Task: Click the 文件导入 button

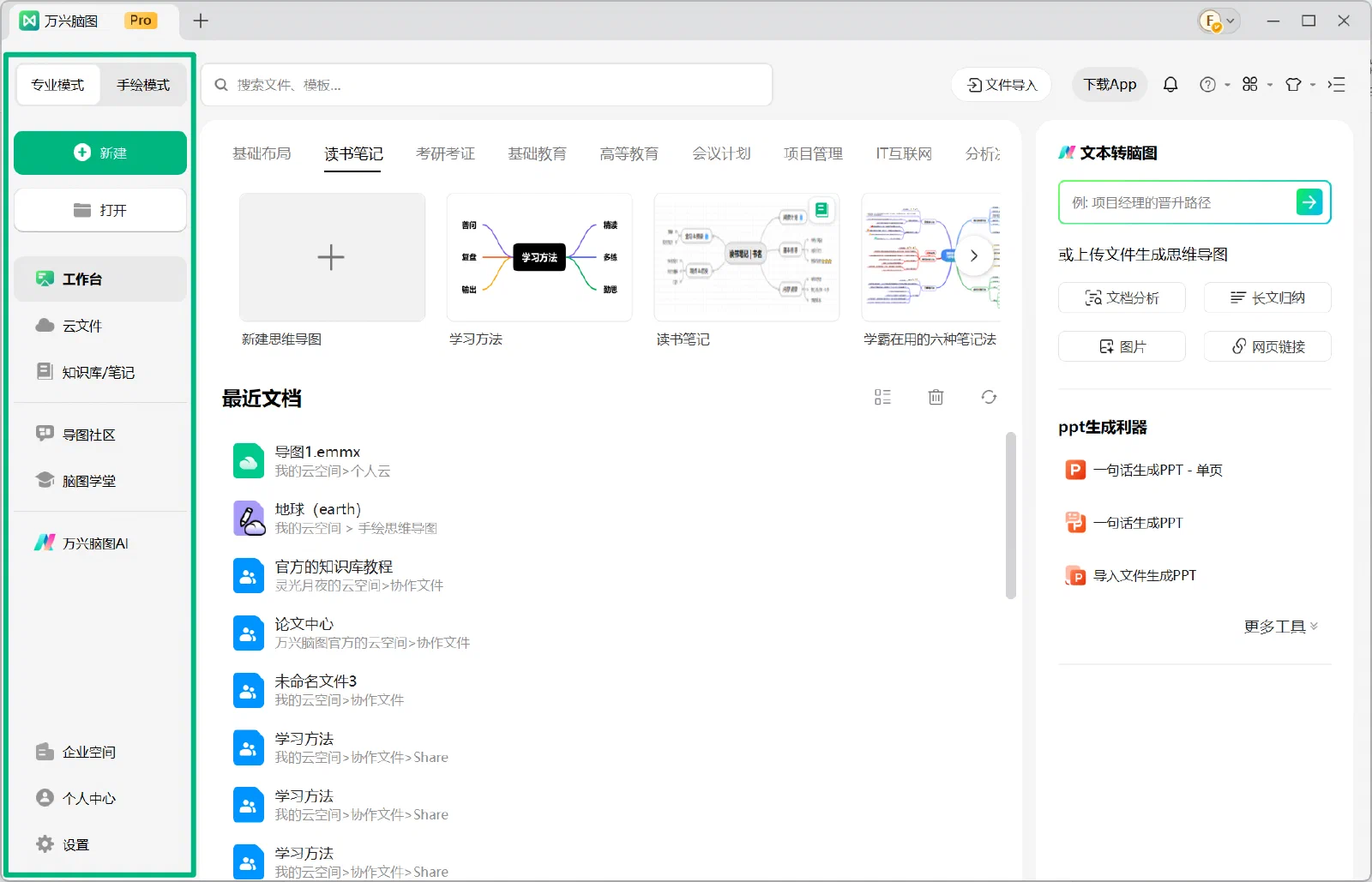Action: tap(1002, 85)
